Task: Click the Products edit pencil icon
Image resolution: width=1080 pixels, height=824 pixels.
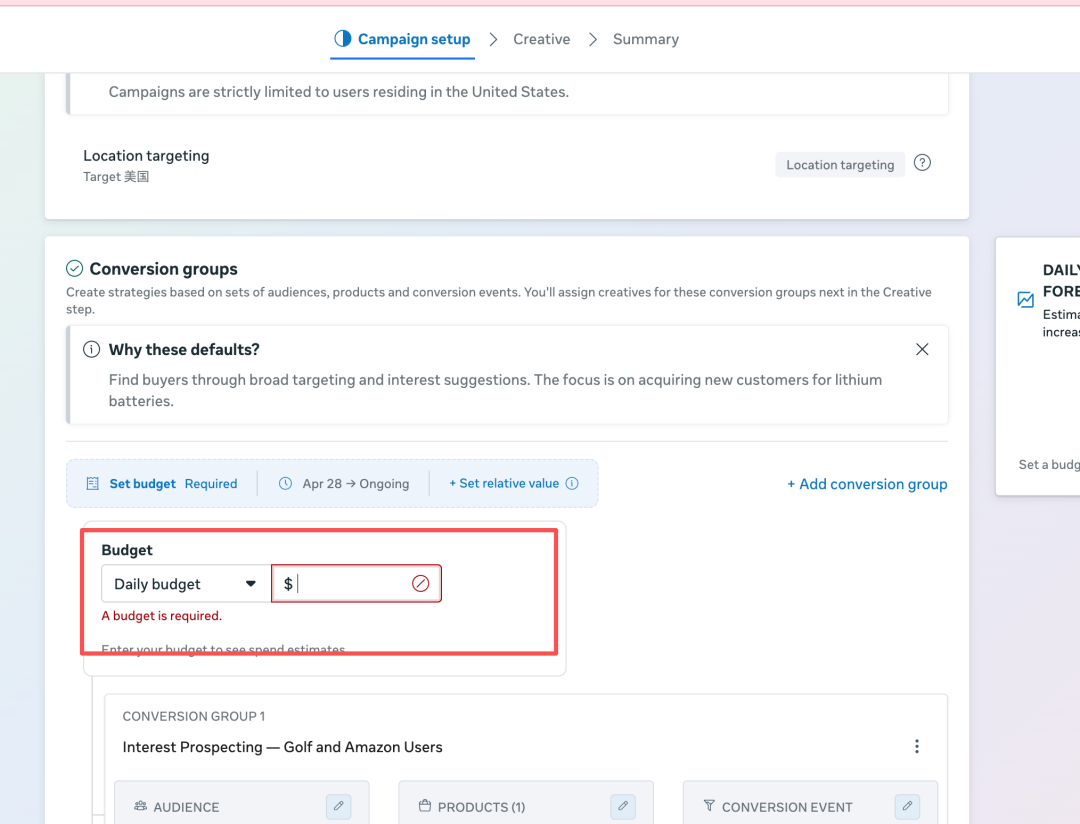Action: 622,806
